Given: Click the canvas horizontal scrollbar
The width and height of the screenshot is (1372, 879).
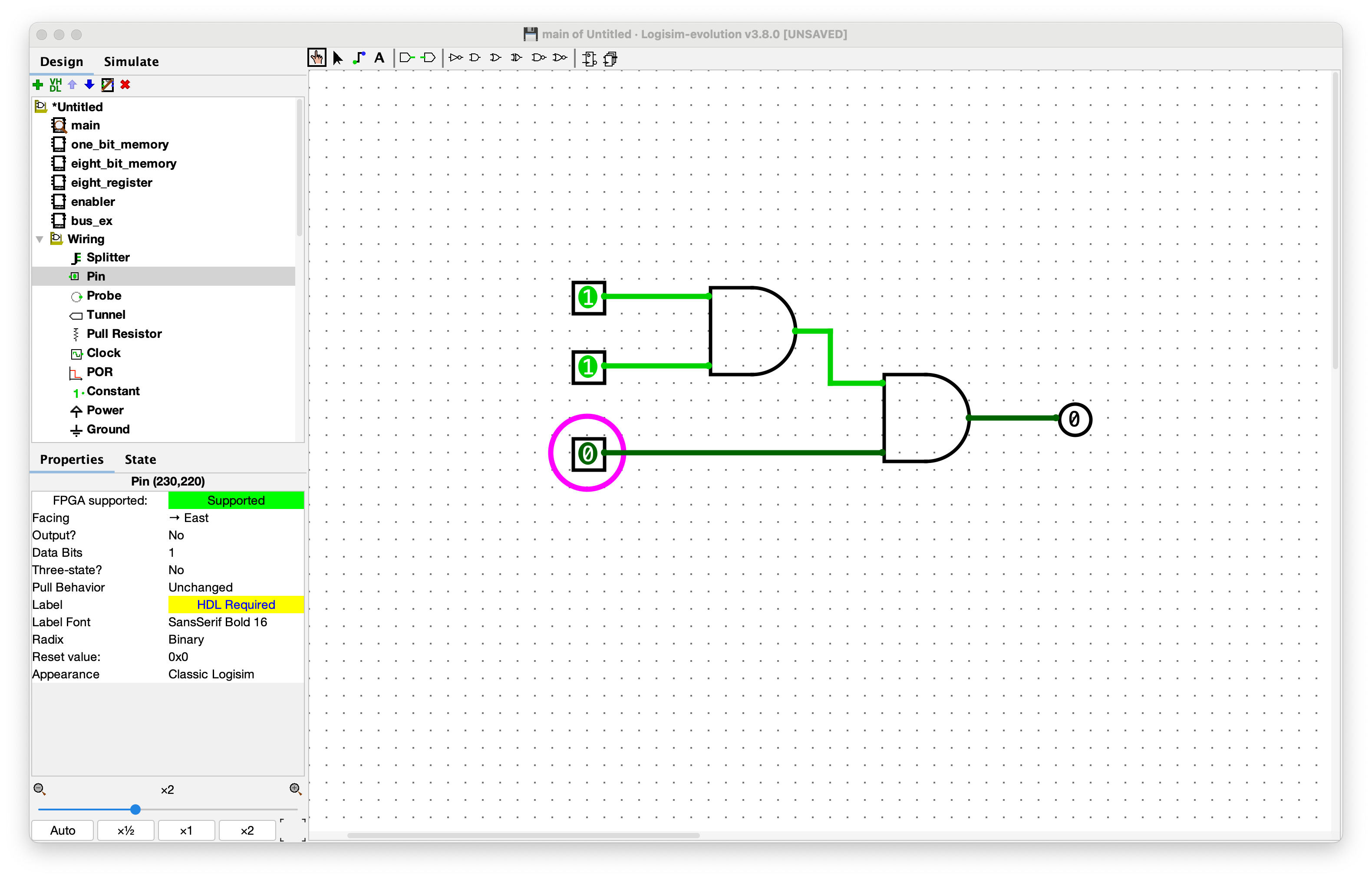Looking at the screenshot, I should pyautogui.click(x=523, y=836).
